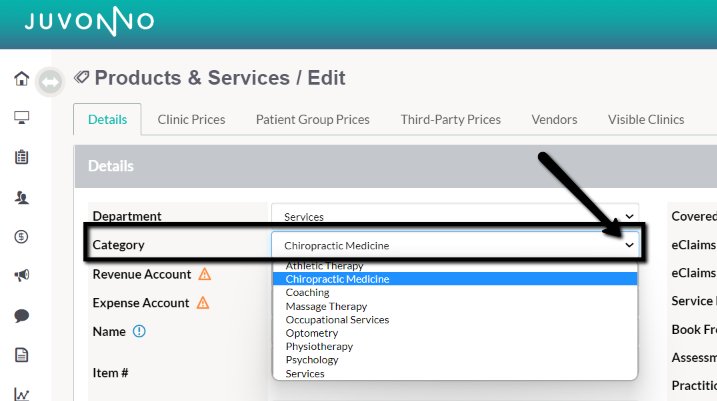This screenshot has height=401, width=717.
Task: Open the document sidebar icon
Action: (x=21, y=355)
